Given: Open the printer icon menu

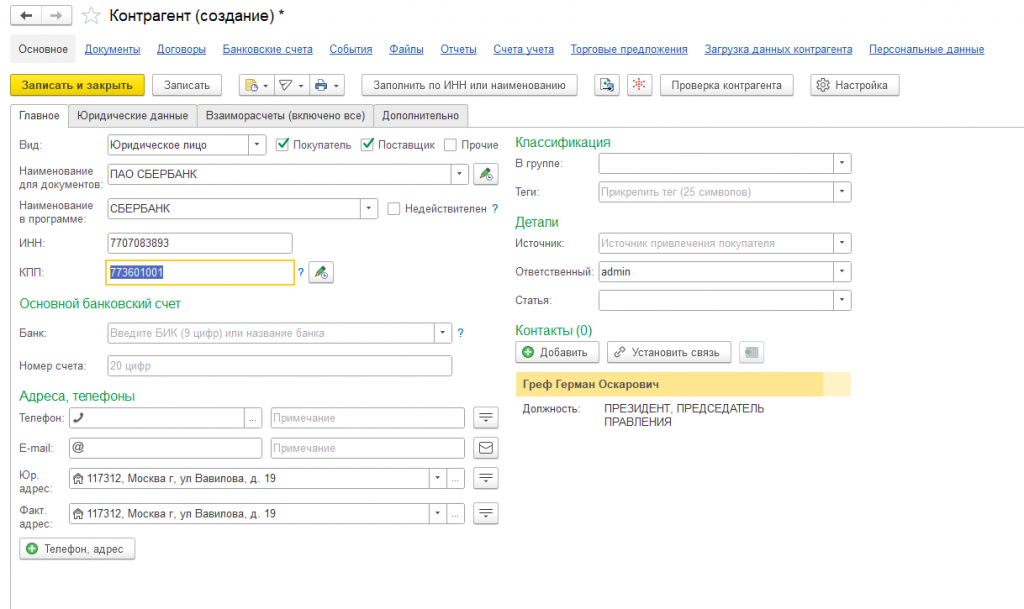Looking at the screenshot, I should [x=327, y=85].
